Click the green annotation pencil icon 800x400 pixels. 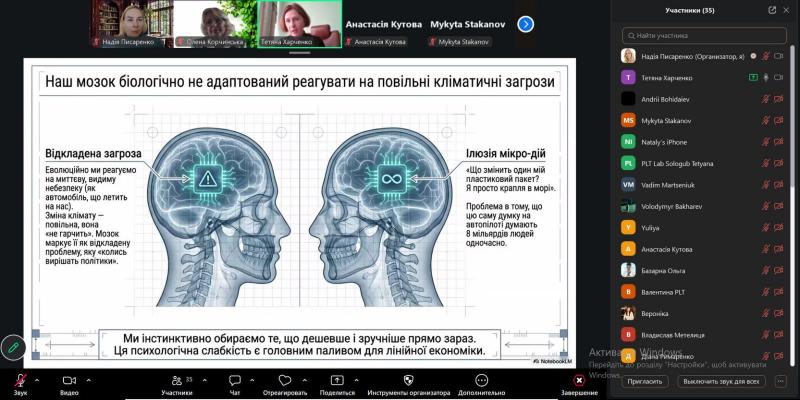coord(13,346)
